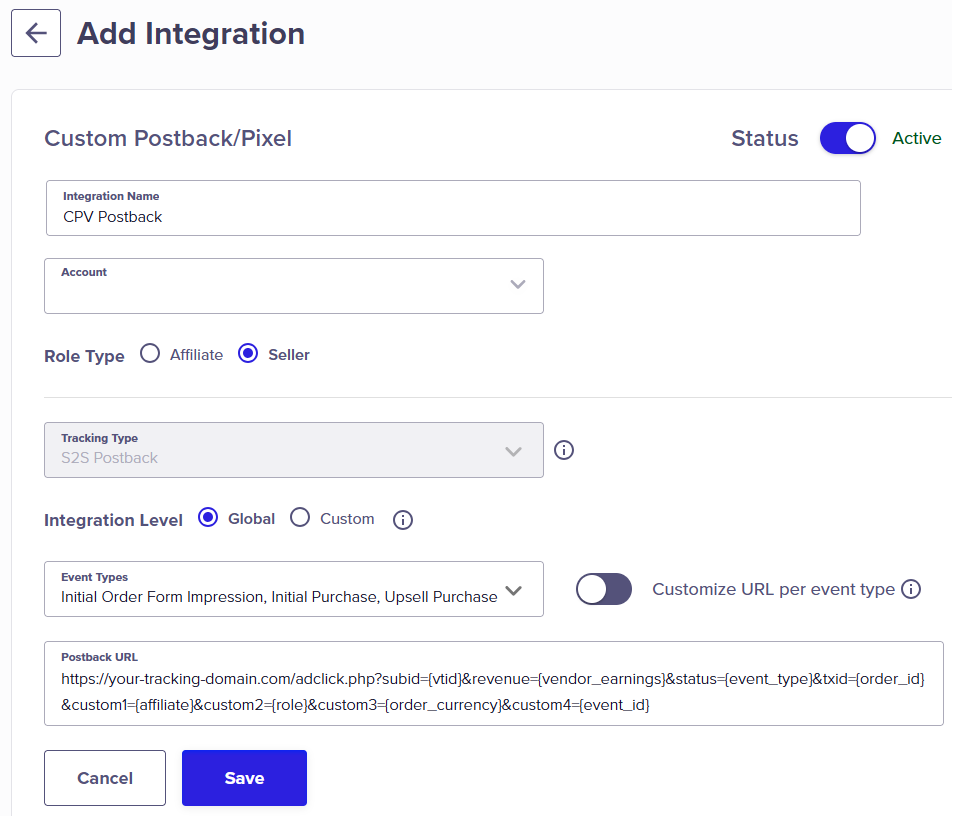This screenshot has height=816, width=955.
Task: Open the Event Types dropdown
Action: [x=294, y=589]
